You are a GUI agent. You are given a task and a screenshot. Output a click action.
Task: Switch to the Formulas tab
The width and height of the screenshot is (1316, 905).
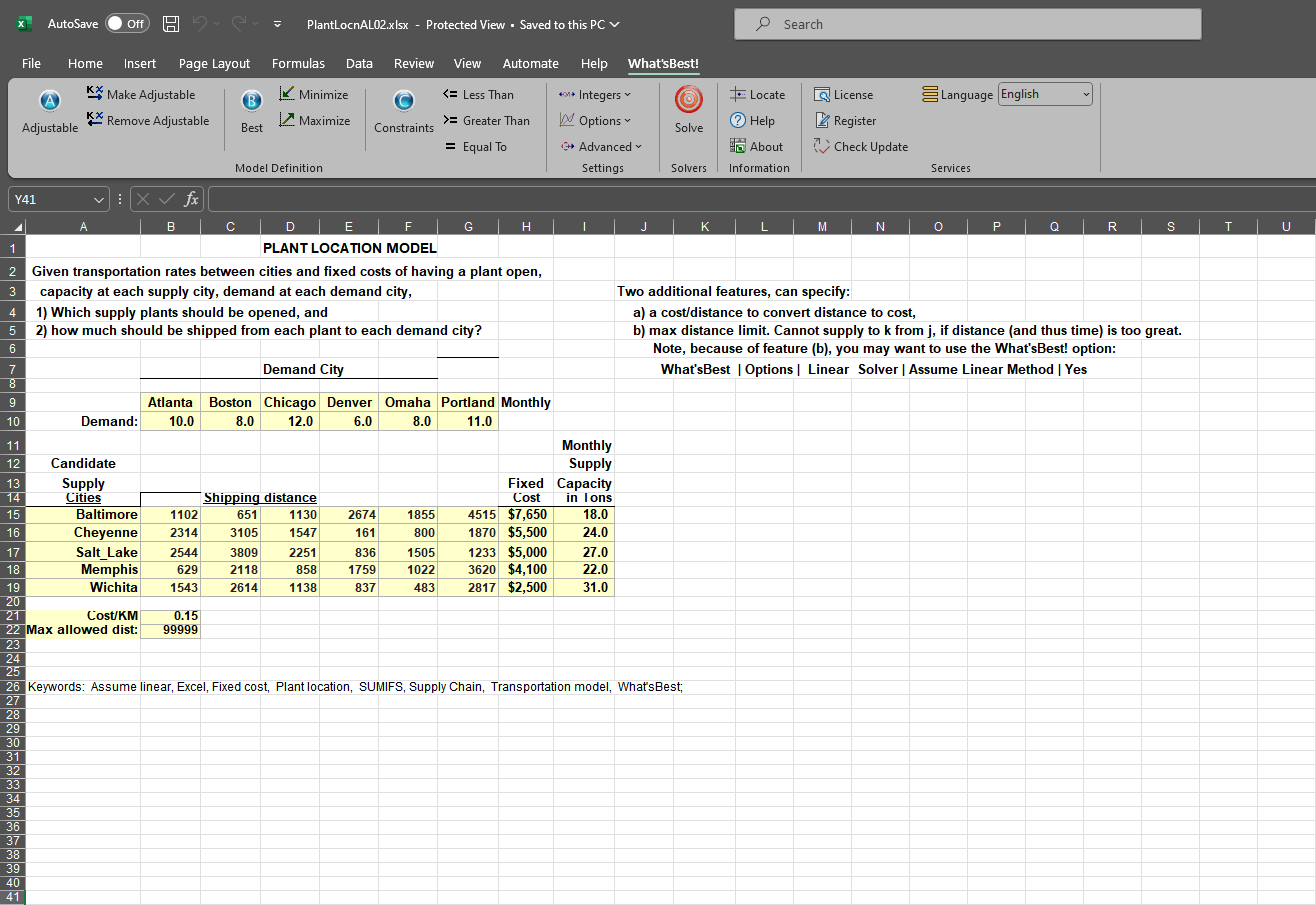(x=298, y=63)
